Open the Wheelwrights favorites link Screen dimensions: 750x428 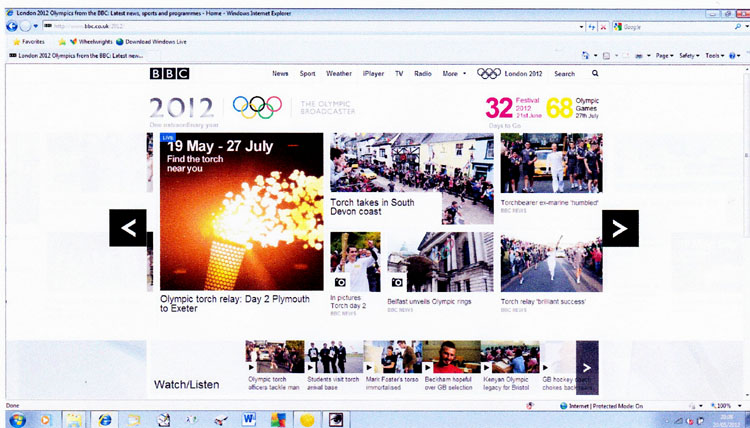click(91, 42)
